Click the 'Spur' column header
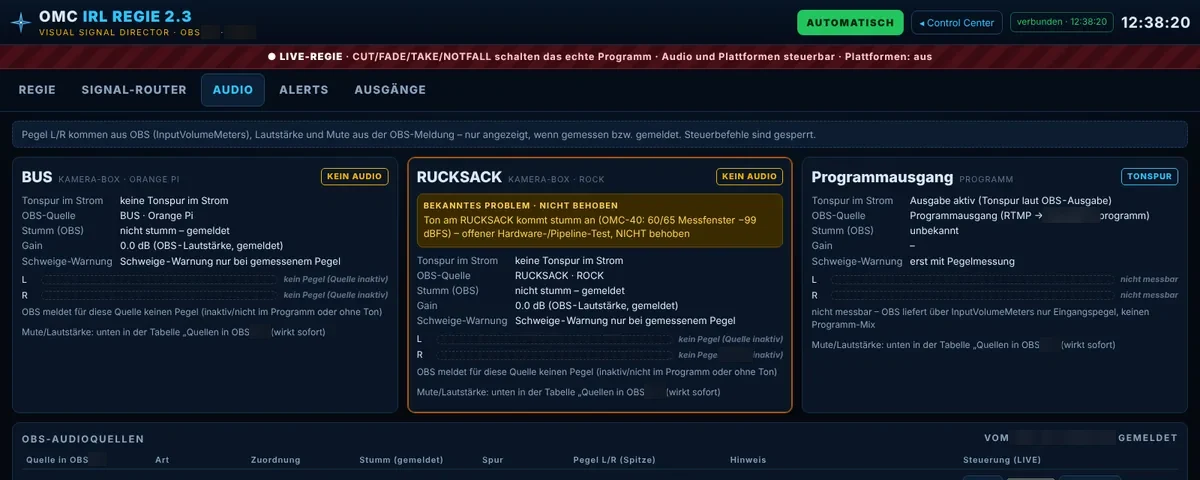Screen dimensions: 1200x480 [x=492, y=460]
